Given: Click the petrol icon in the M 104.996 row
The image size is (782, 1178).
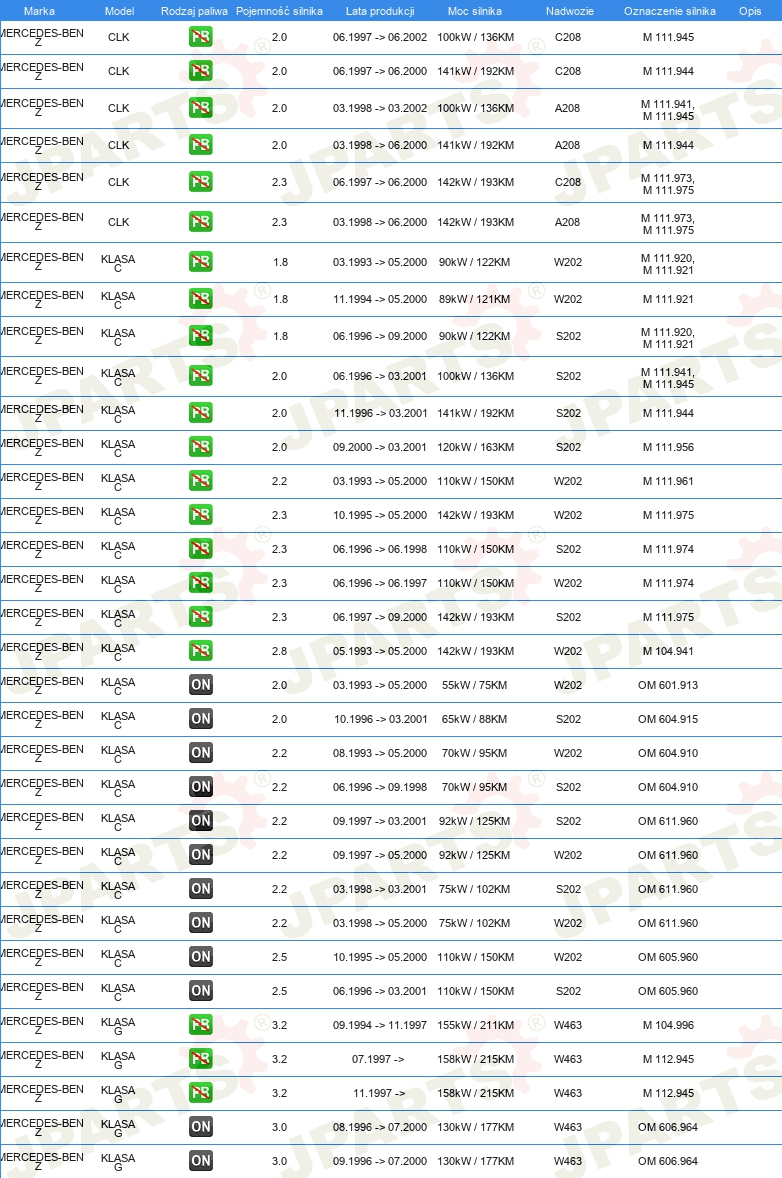Looking at the screenshot, I should click(x=201, y=1025).
